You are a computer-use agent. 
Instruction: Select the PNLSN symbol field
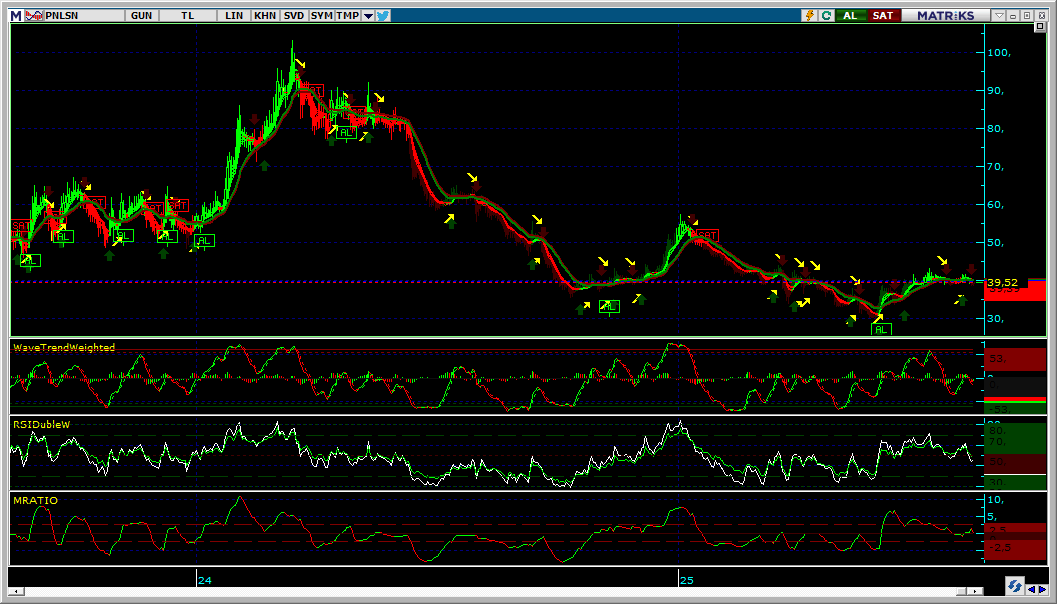pos(84,15)
